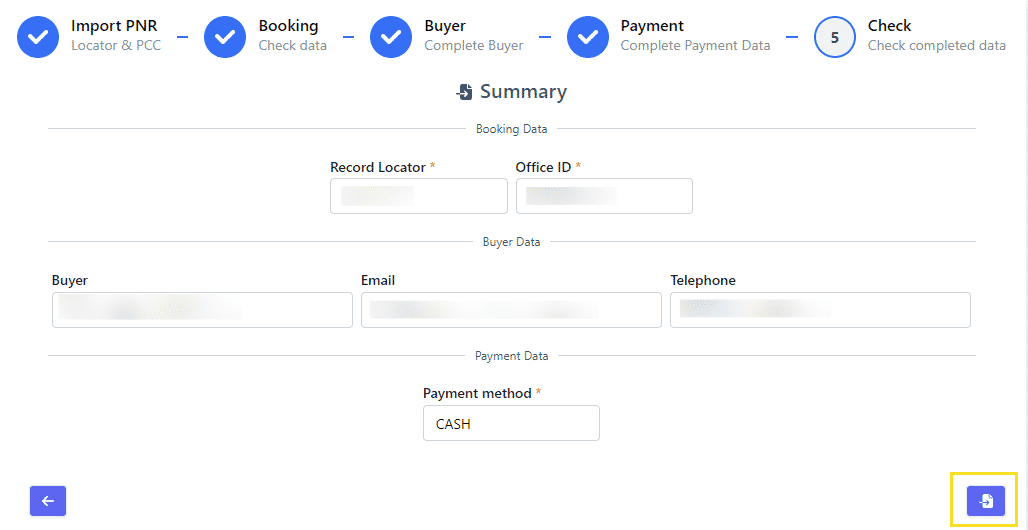Image resolution: width=1028 pixels, height=530 pixels.
Task: Click the 'Complete Buyer' step subtitle
Action: coord(473,46)
